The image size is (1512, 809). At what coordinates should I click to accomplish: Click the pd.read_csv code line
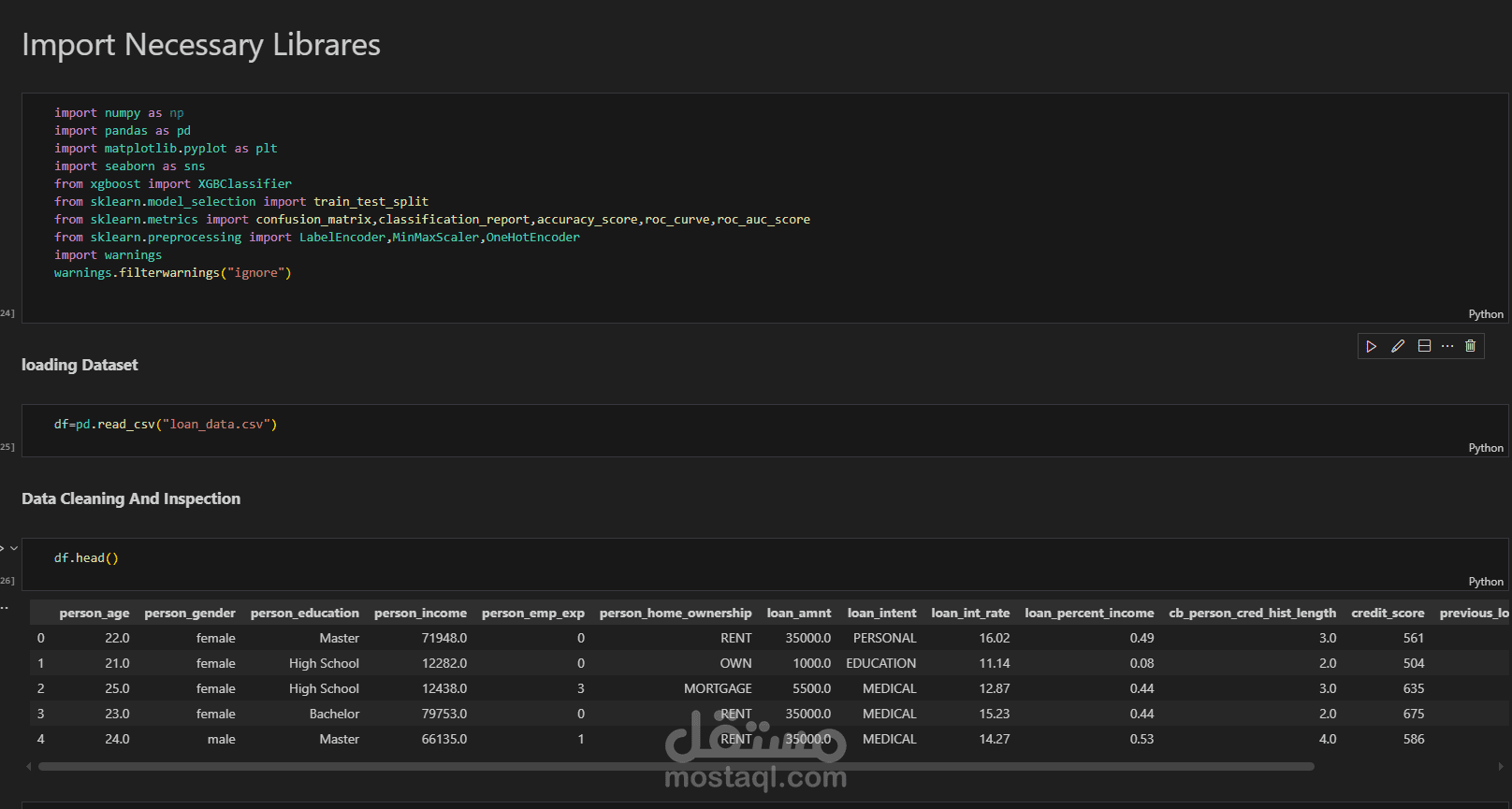[166, 425]
